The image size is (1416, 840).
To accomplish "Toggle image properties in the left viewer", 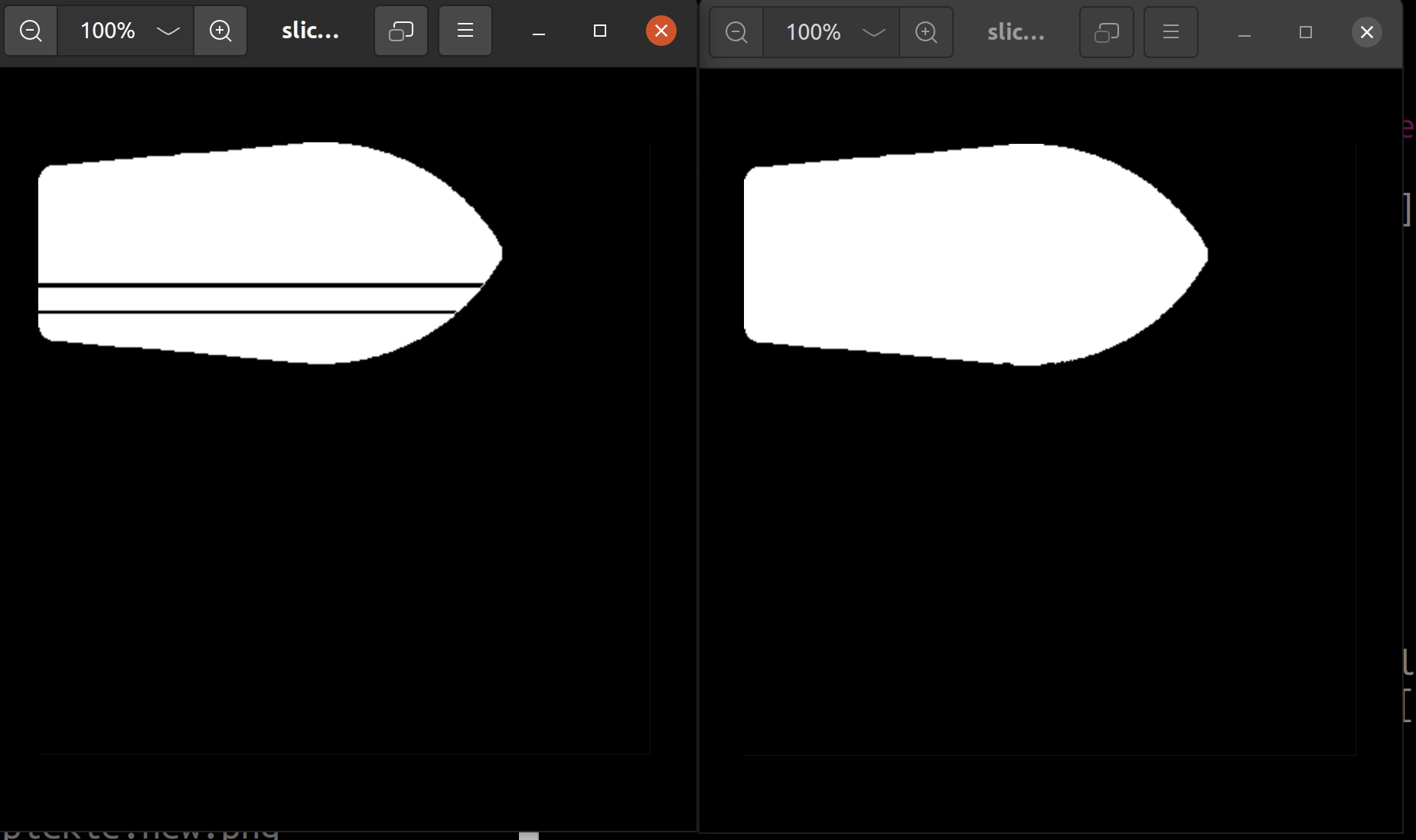I will [400, 31].
